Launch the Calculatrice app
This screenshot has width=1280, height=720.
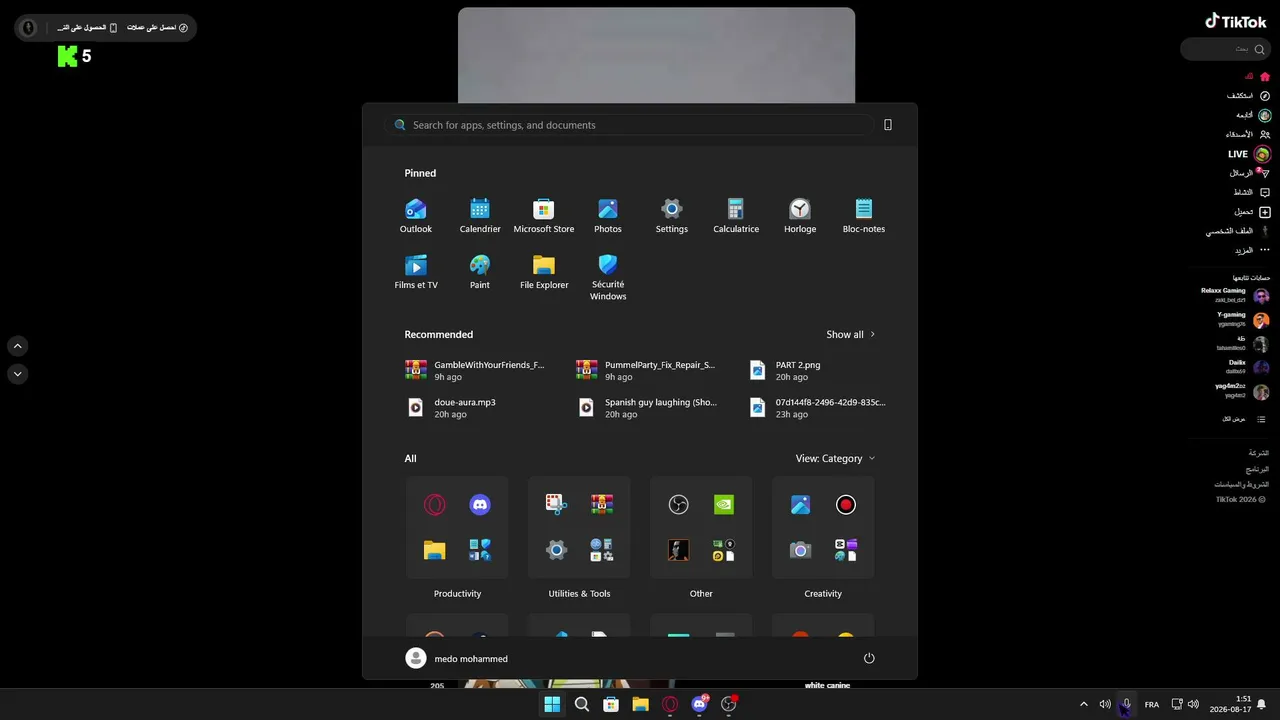pos(736,216)
